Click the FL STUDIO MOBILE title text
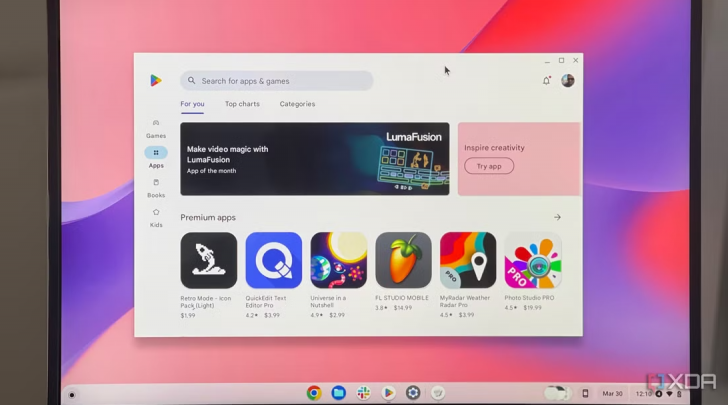This screenshot has height=405, width=728. click(402, 298)
